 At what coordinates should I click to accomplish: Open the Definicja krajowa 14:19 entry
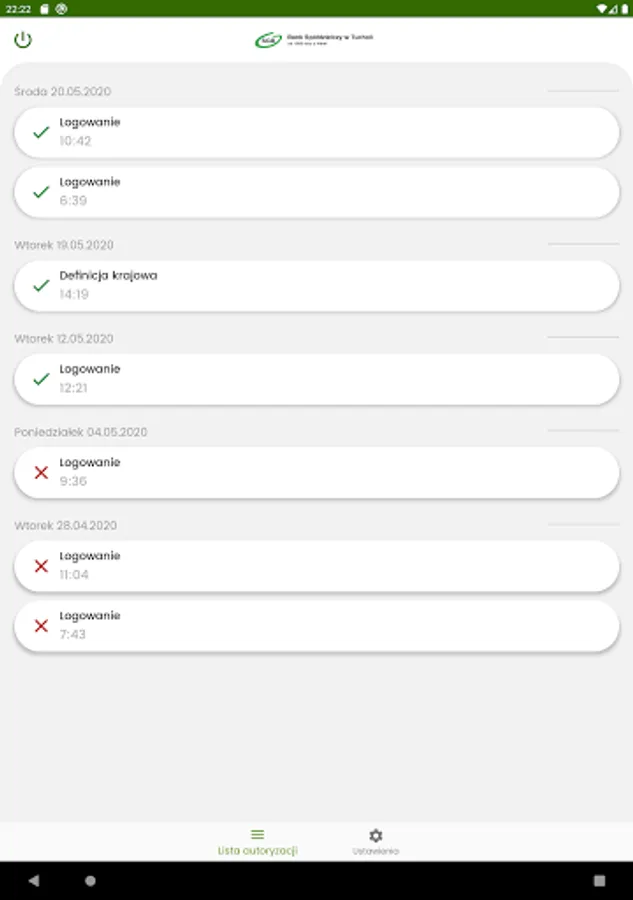[316, 285]
